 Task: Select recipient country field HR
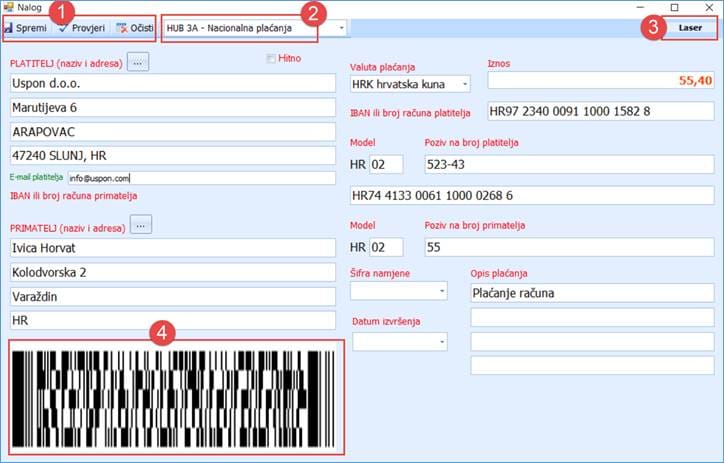[173, 320]
